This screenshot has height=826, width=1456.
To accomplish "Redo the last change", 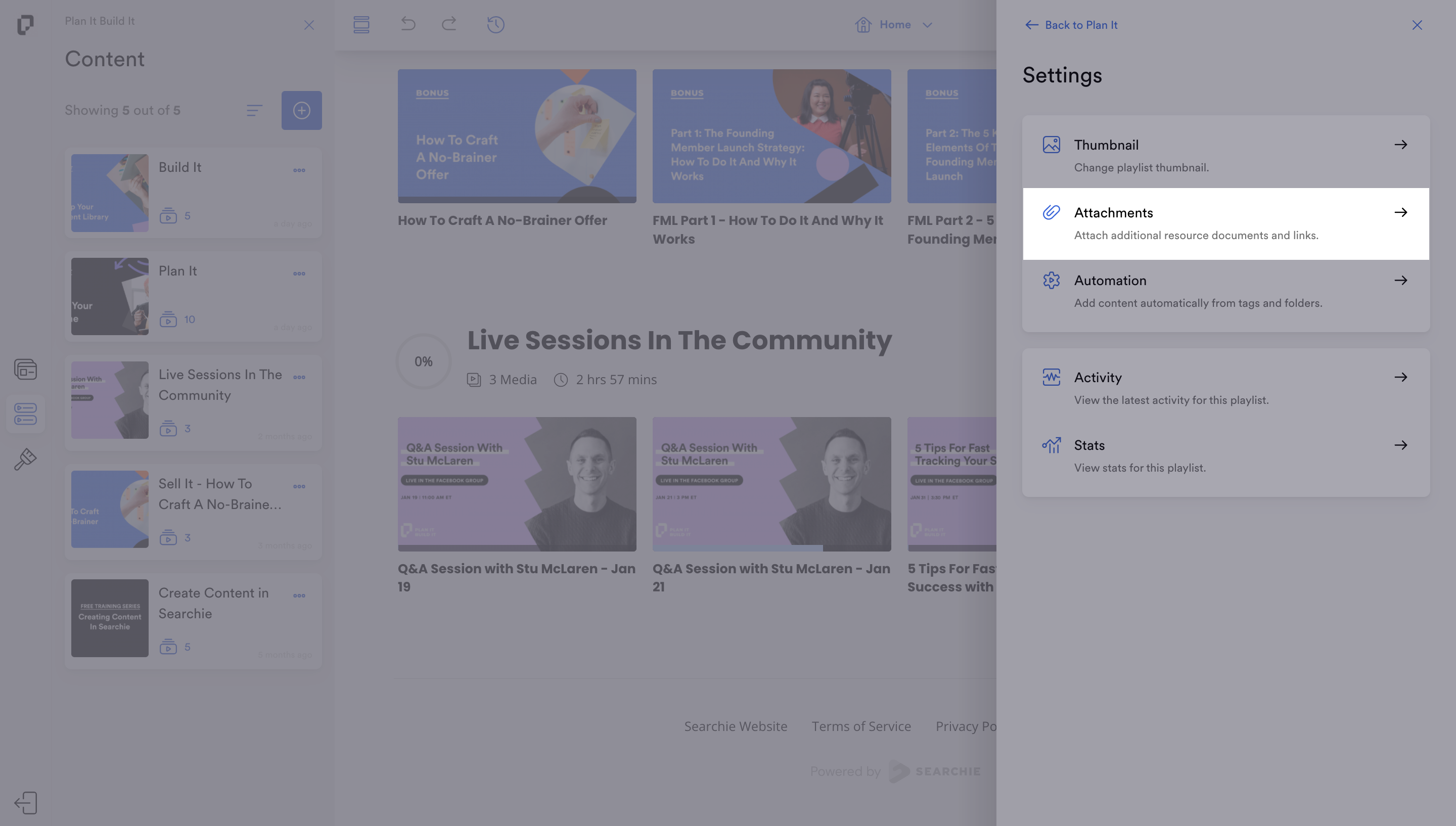I will [449, 24].
